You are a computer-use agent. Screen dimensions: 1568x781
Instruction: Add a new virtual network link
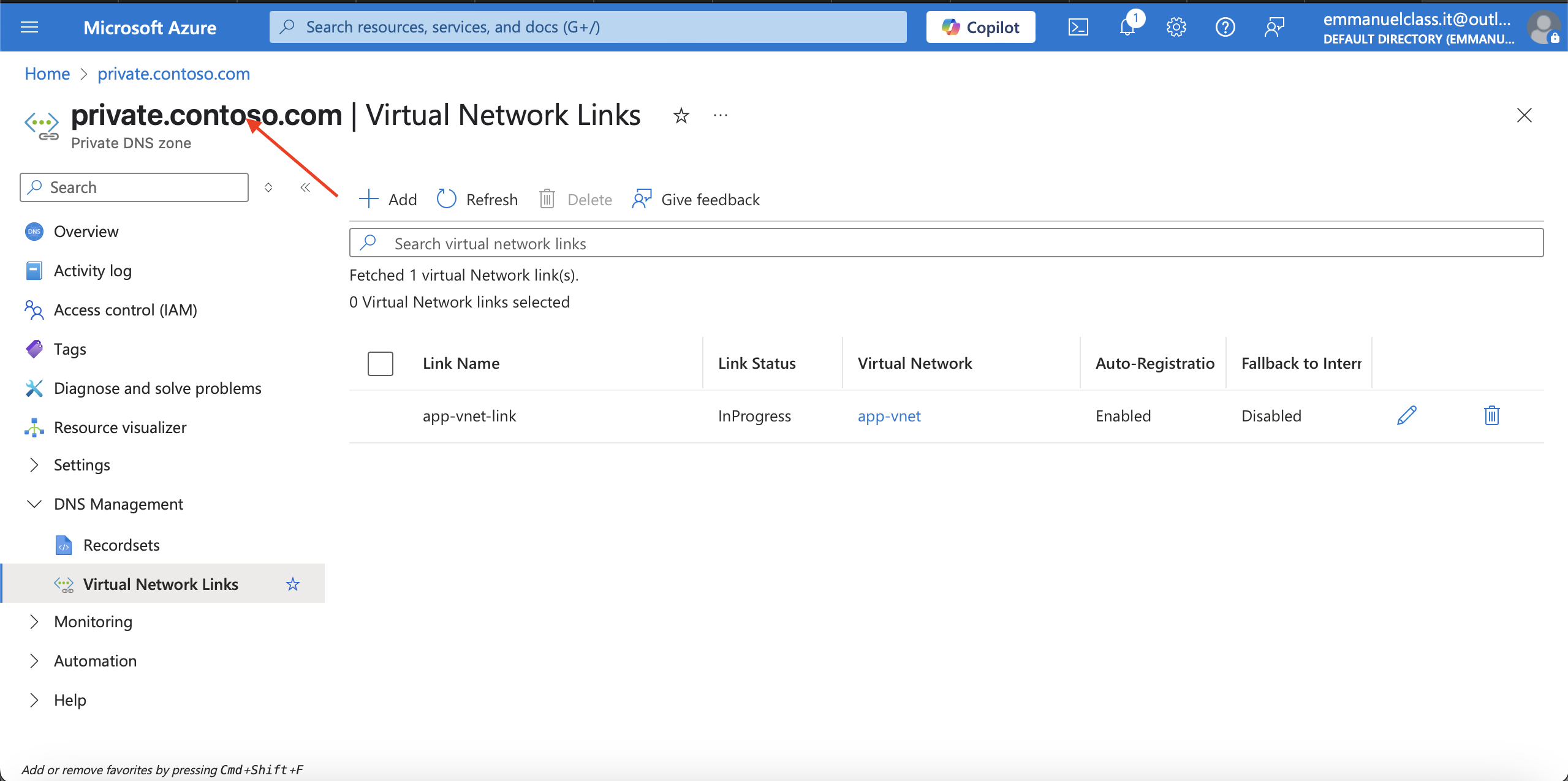click(x=388, y=200)
